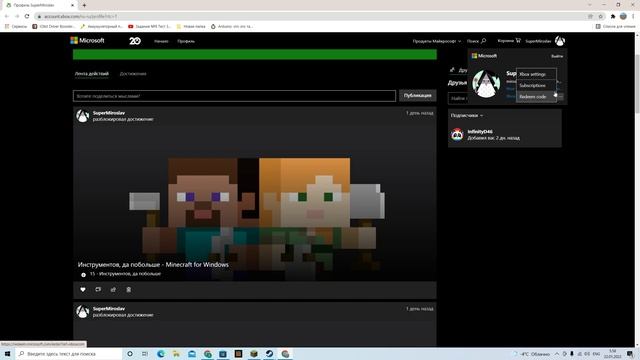Click the Microsoft logo in site header
Screen dimensions: 640x360
click(x=87, y=40)
